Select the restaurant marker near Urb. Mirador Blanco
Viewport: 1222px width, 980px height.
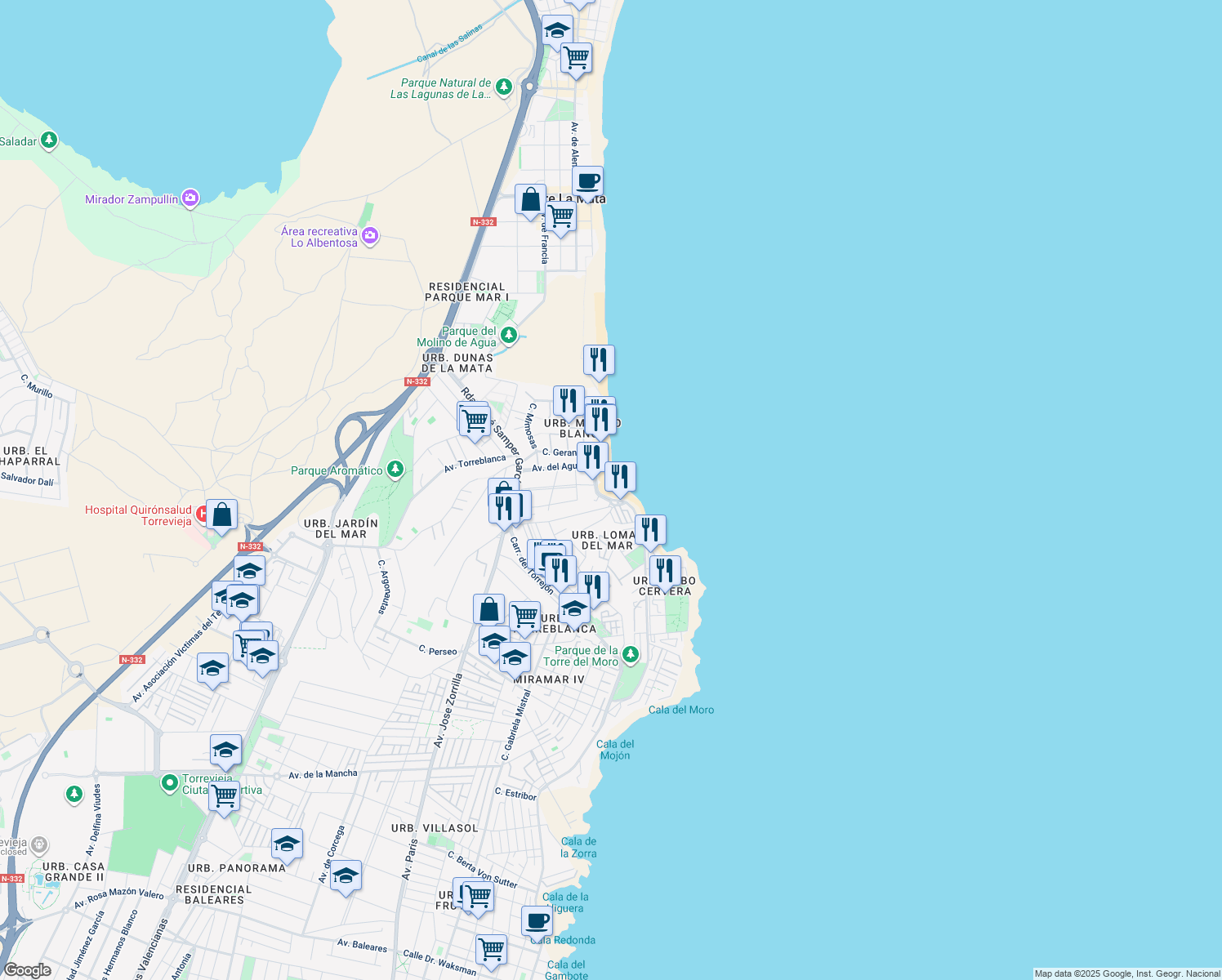(569, 400)
